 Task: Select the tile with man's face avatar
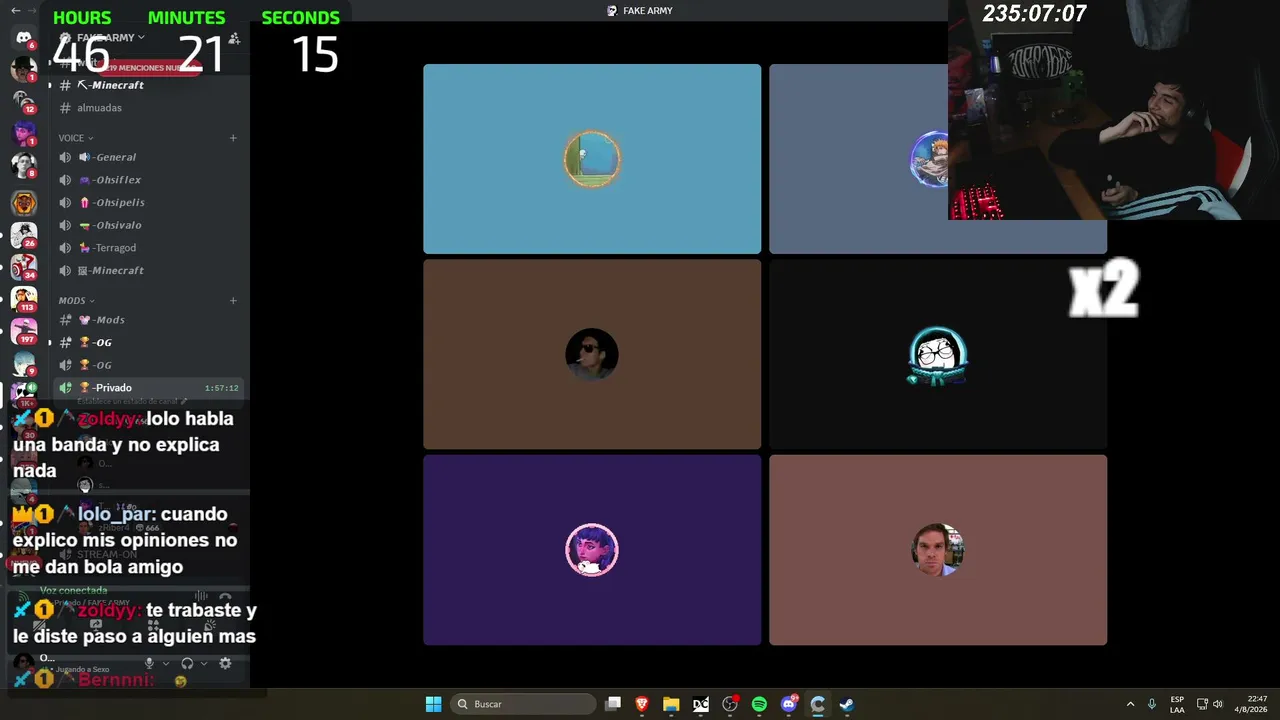coord(938,550)
